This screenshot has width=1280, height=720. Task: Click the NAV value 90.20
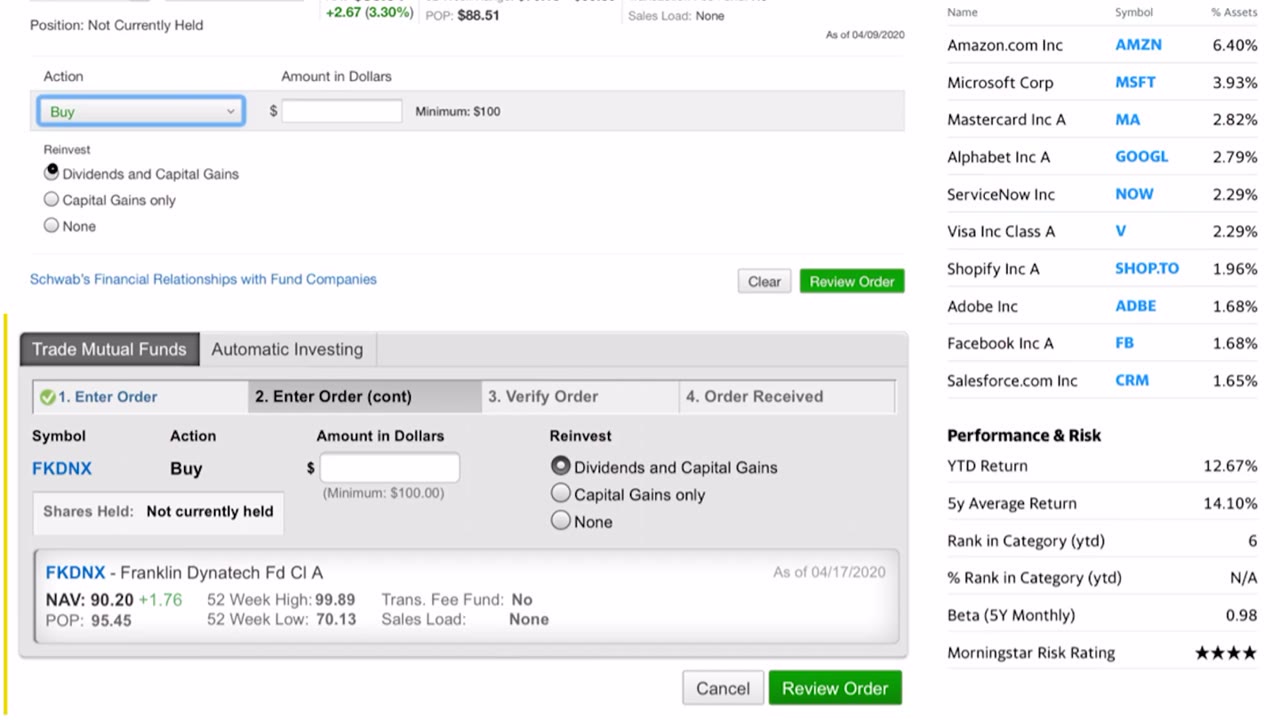point(112,600)
